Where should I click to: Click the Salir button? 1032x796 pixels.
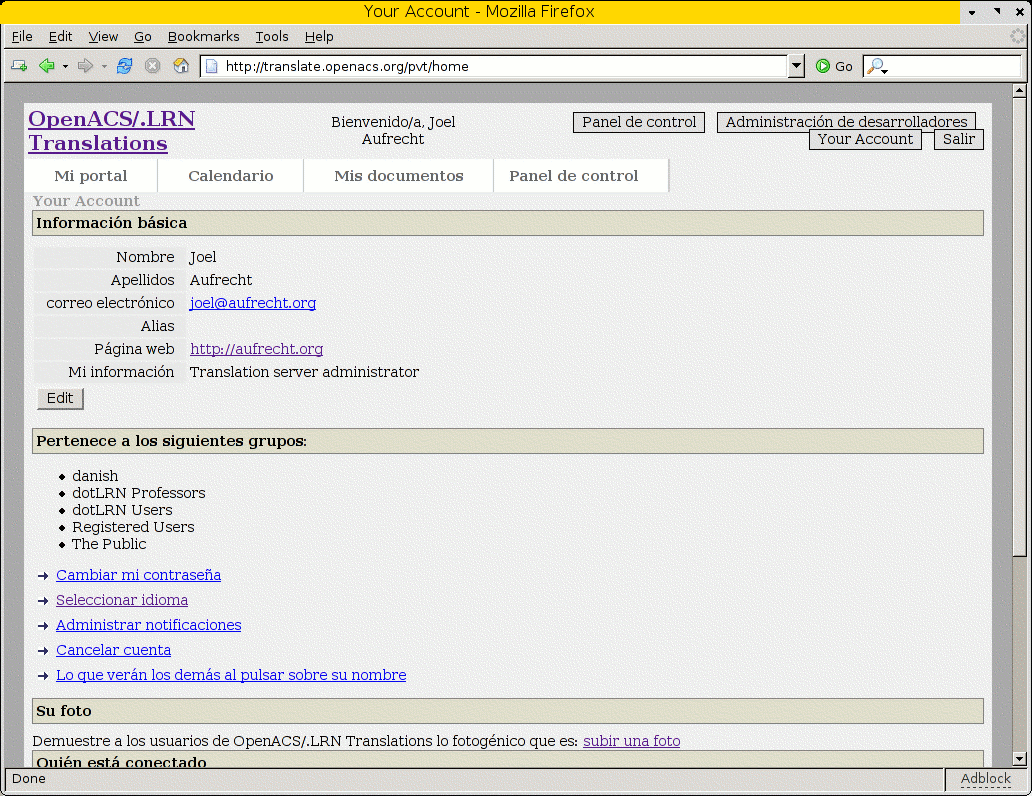pos(958,139)
